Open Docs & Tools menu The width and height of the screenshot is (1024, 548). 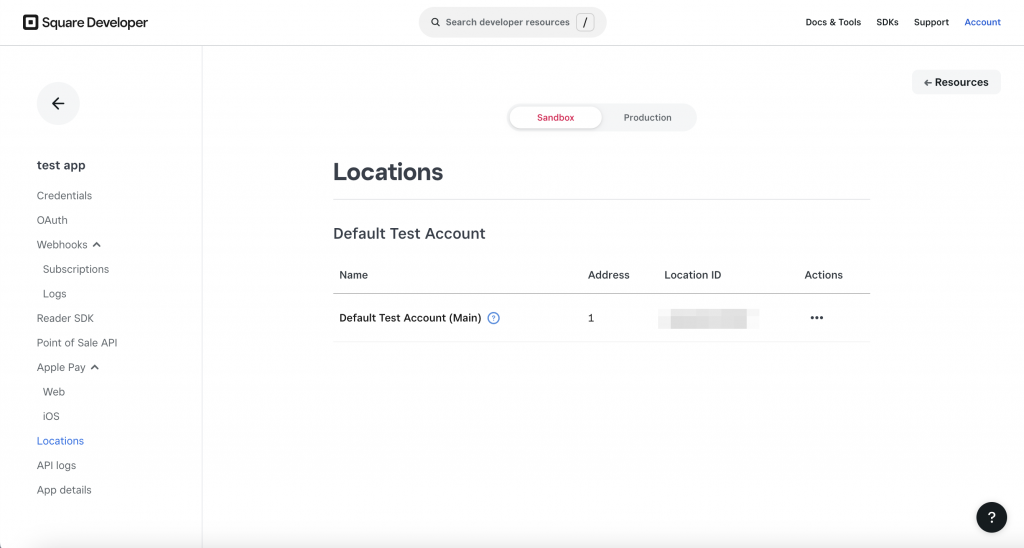tap(833, 22)
